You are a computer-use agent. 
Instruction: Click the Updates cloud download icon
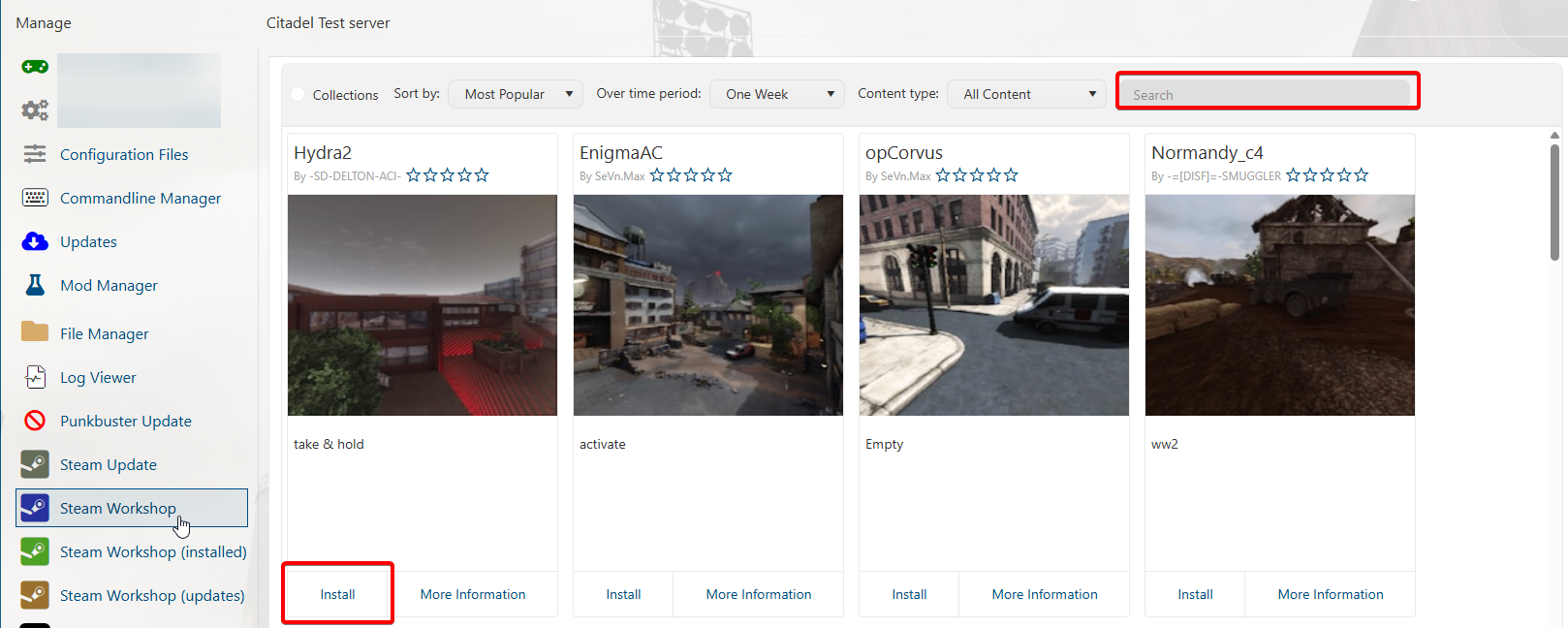pos(35,241)
